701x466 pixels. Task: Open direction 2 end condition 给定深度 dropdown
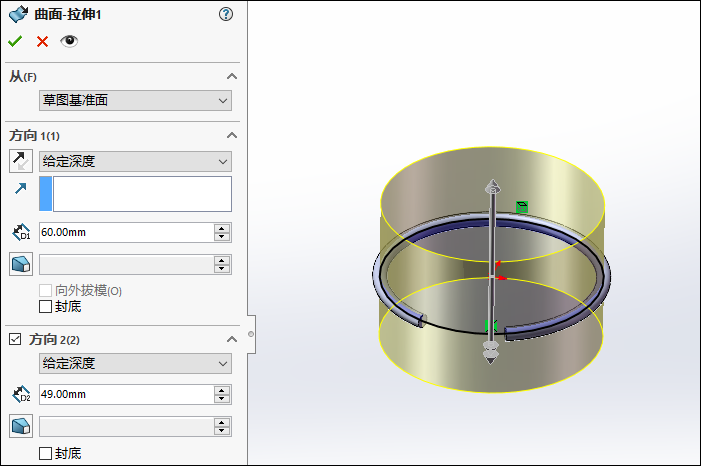135,364
